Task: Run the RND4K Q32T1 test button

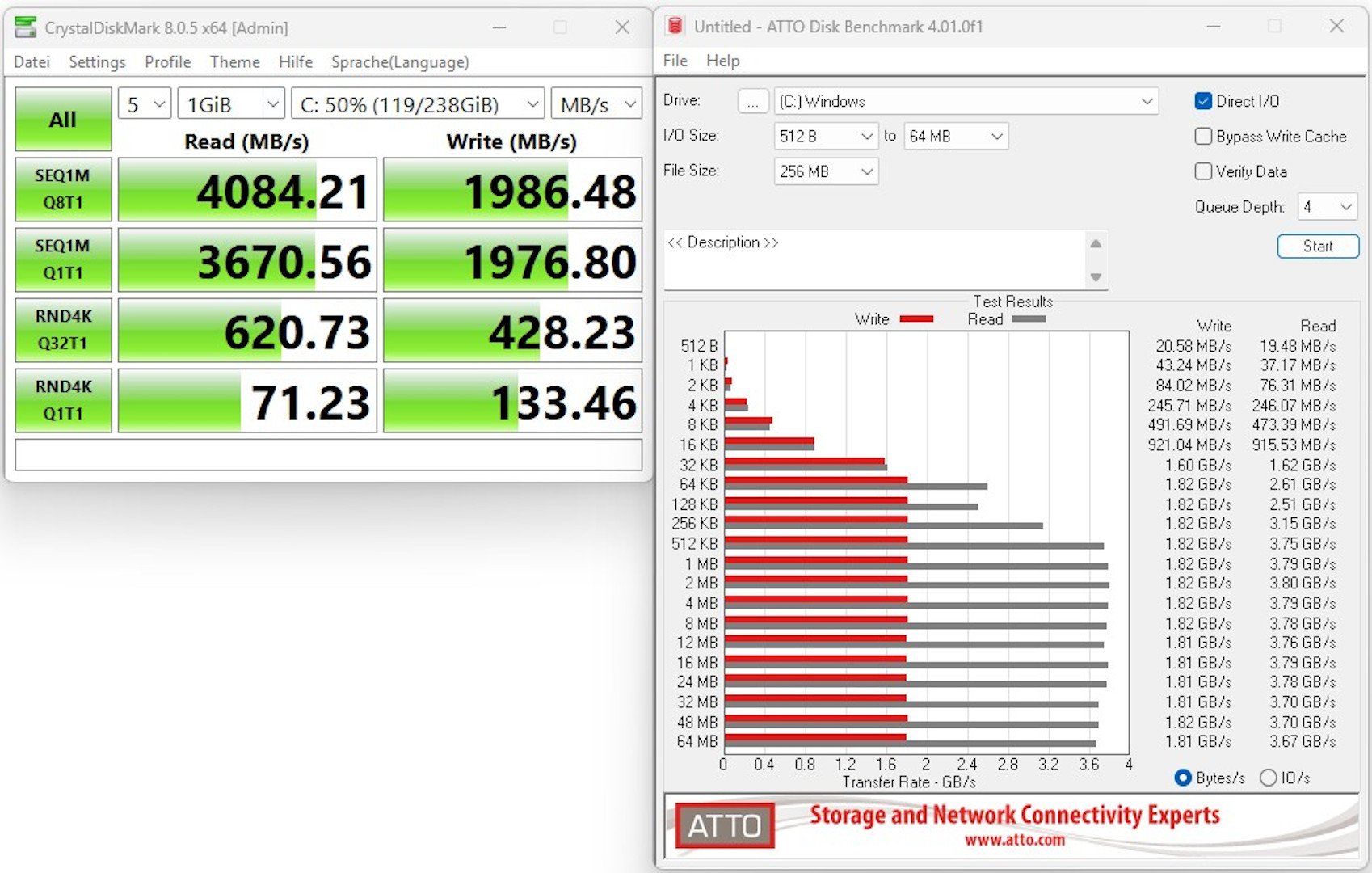Action: [x=63, y=330]
